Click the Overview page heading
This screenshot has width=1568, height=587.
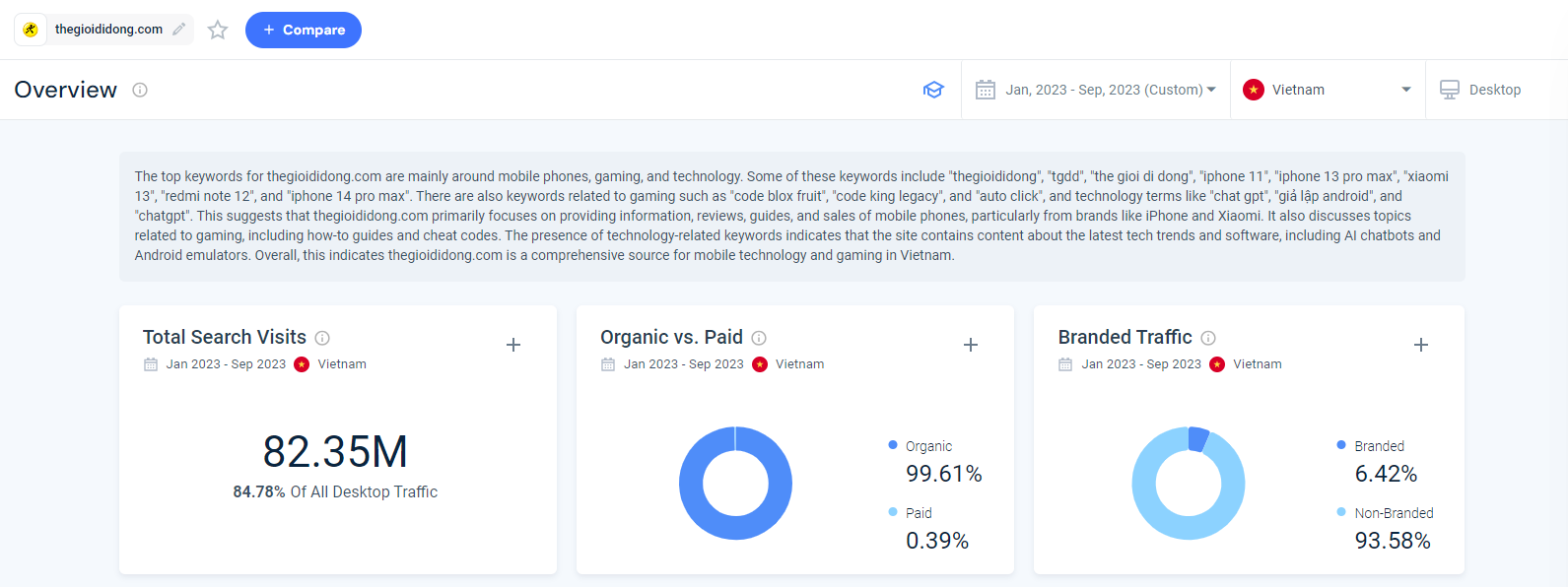(66, 90)
